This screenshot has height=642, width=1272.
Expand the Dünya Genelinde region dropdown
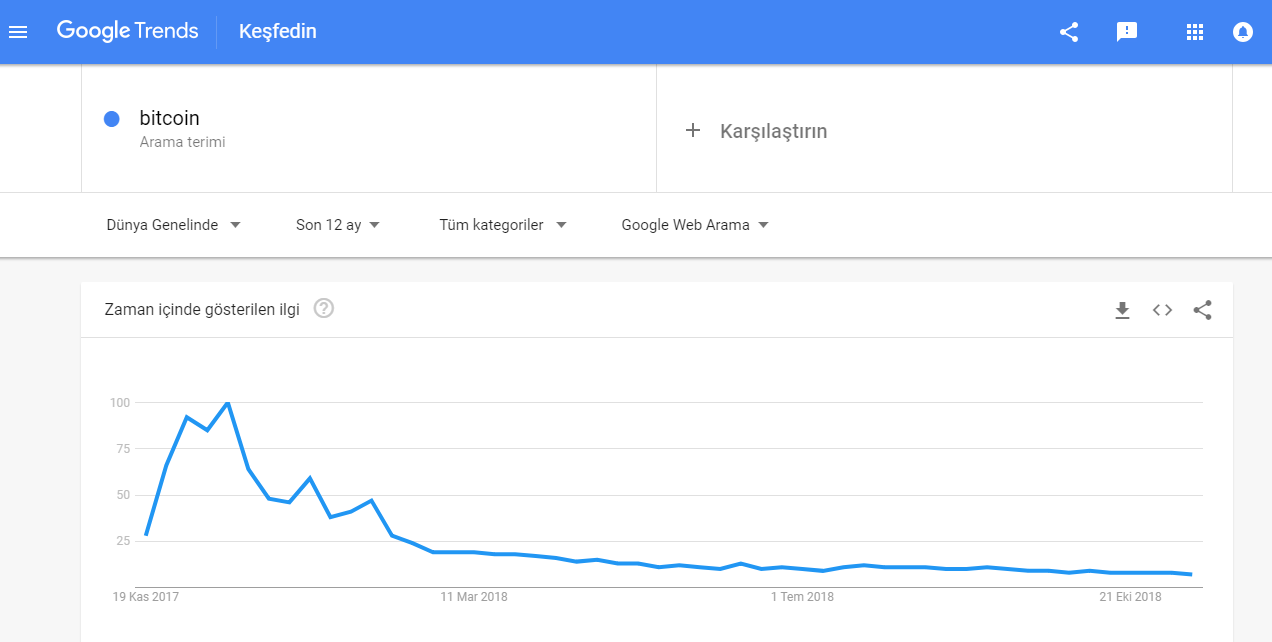(174, 225)
